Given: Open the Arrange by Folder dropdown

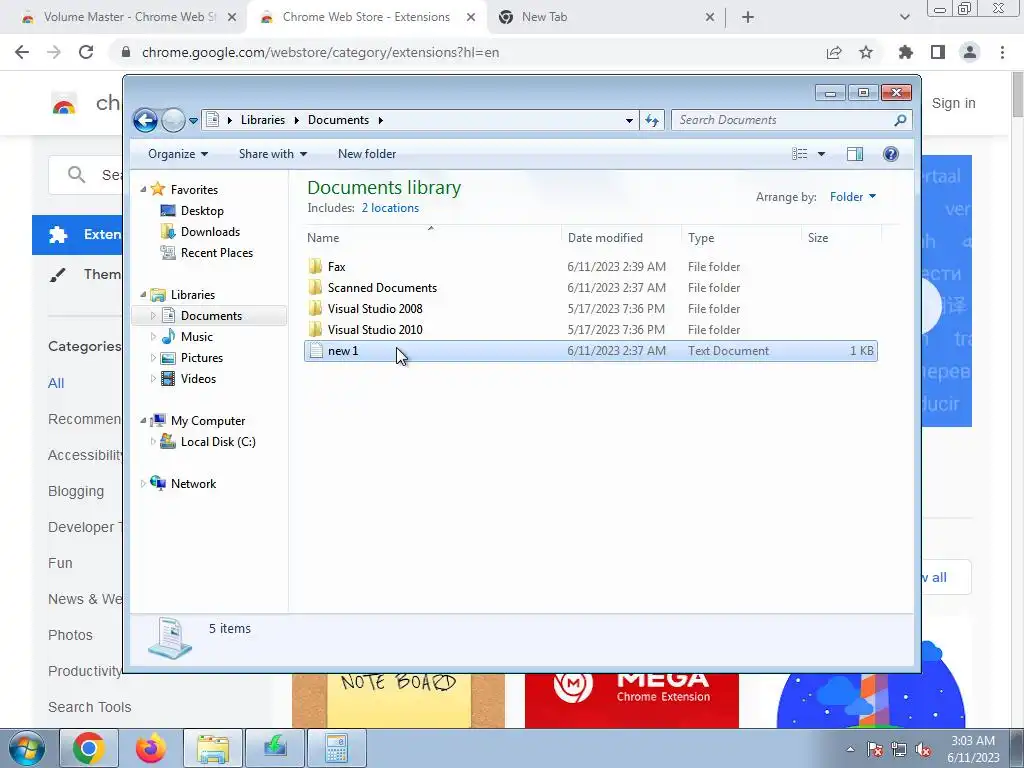Looking at the screenshot, I should (853, 197).
